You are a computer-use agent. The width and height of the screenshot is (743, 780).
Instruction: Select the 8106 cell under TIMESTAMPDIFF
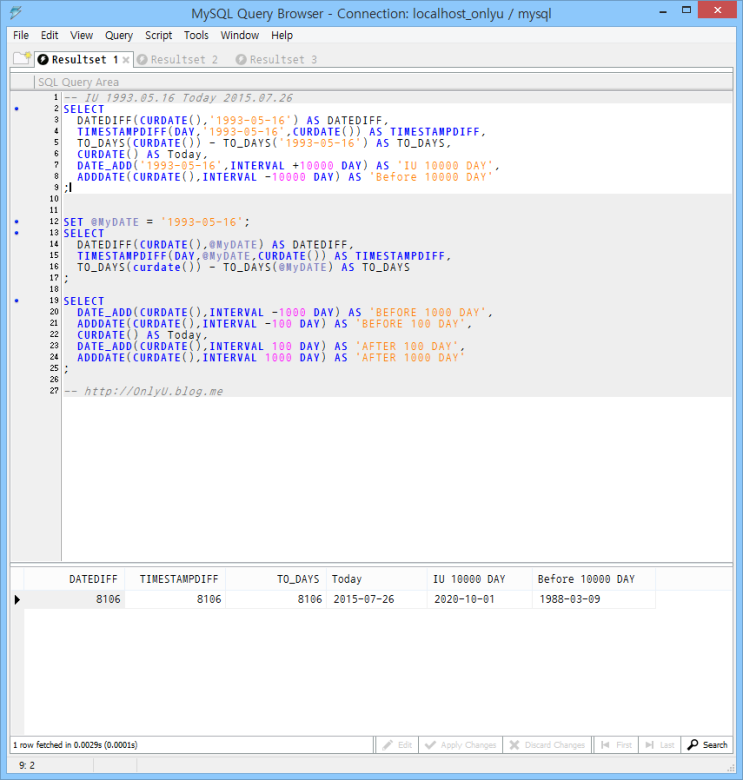[175, 599]
